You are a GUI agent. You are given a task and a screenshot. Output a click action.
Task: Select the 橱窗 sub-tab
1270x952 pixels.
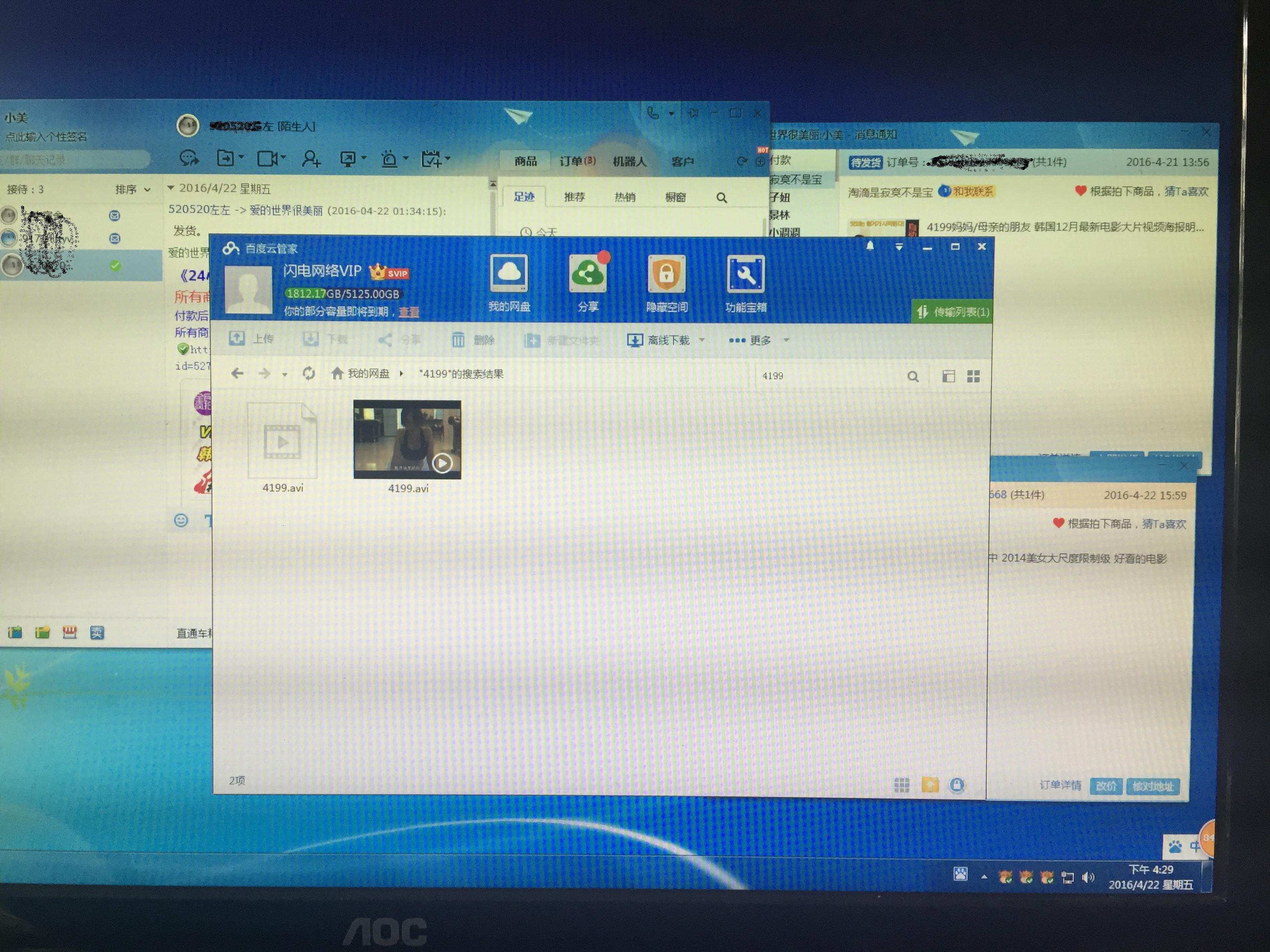pyautogui.click(x=675, y=198)
